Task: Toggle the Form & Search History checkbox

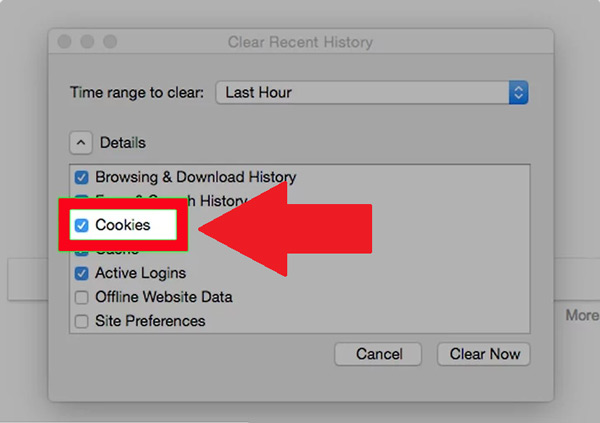Action: (x=82, y=200)
